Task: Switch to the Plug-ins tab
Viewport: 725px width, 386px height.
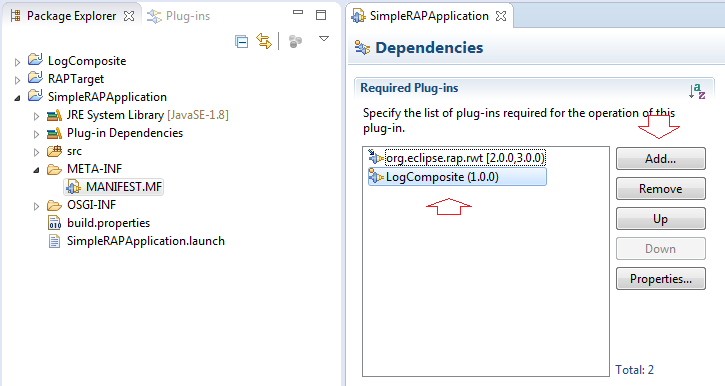Action: pos(178,16)
